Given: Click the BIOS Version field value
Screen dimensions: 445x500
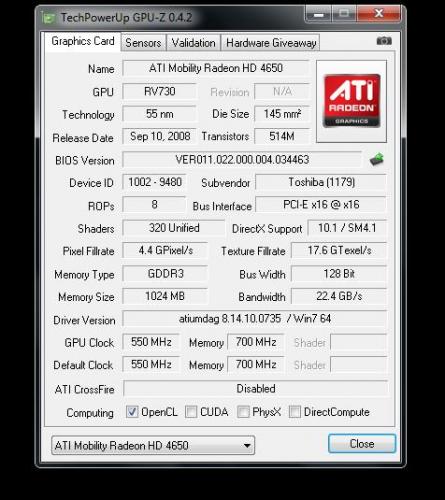Looking at the screenshot, I should point(242,160).
